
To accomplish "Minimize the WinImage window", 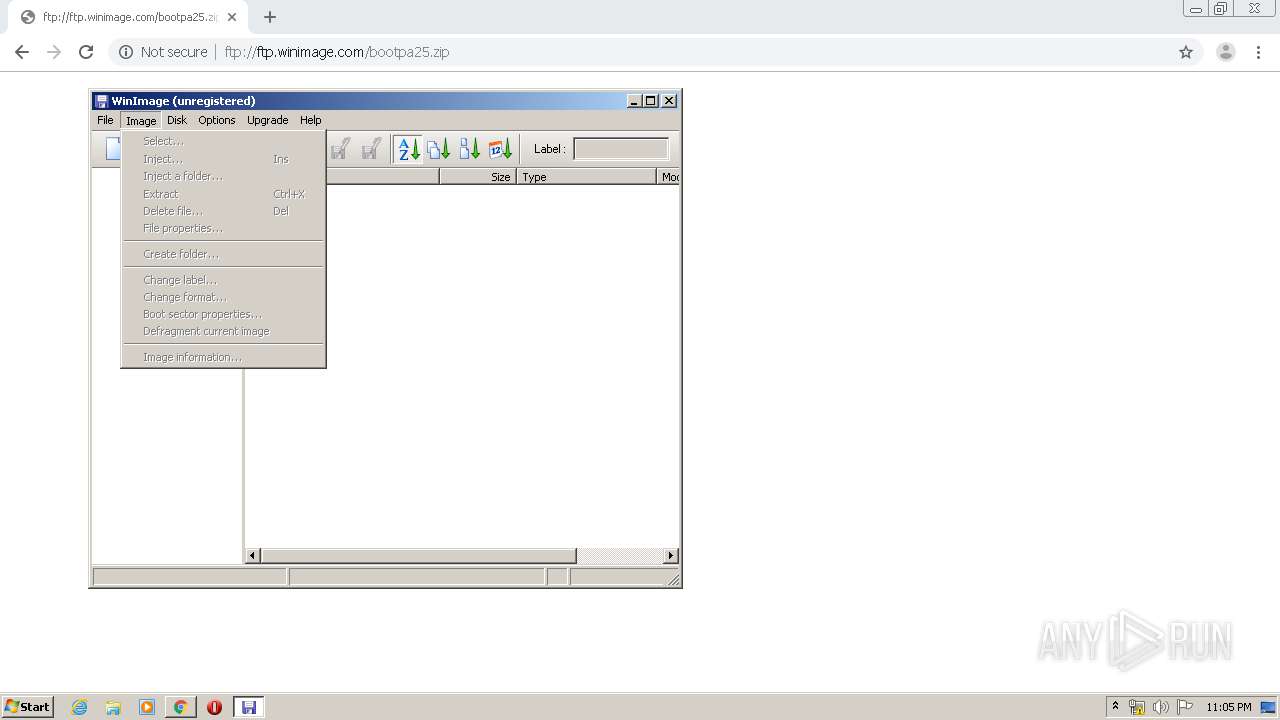I will pos(634,101).
